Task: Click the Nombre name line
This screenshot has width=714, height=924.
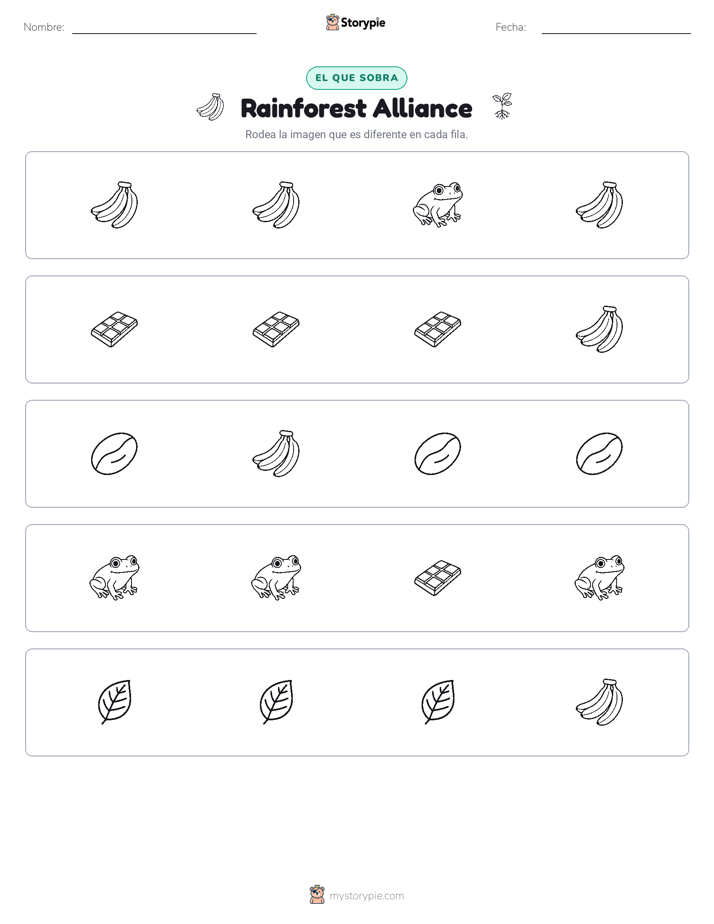Action: coord(164,29)
